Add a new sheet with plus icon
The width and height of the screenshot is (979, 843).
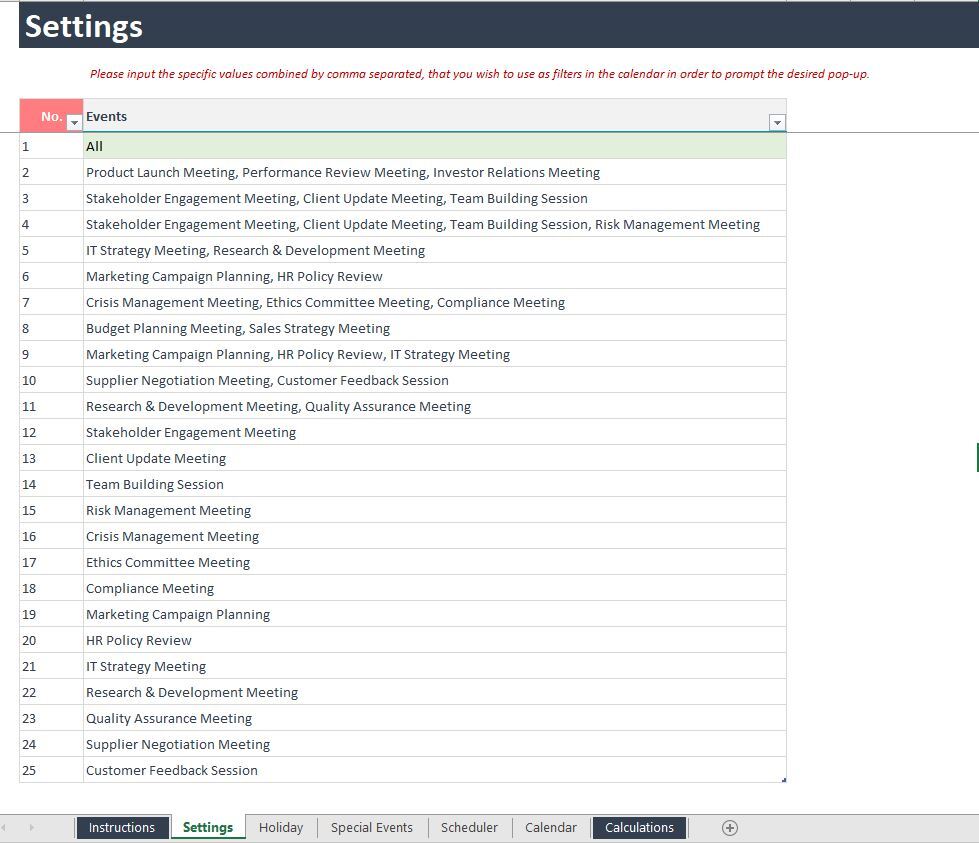[729, 828]
